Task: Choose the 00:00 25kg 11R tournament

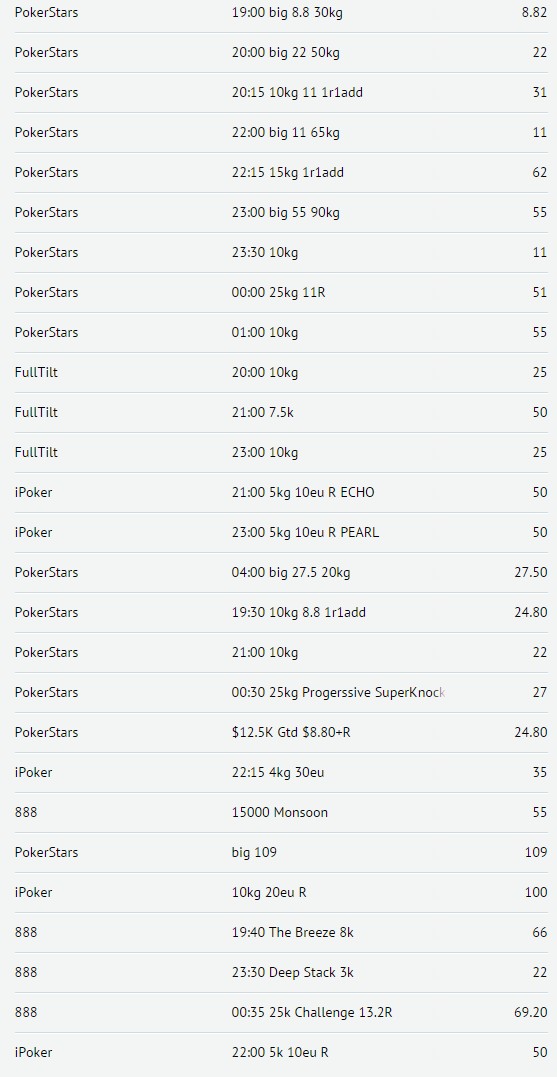Action: (x=278, y=292)
